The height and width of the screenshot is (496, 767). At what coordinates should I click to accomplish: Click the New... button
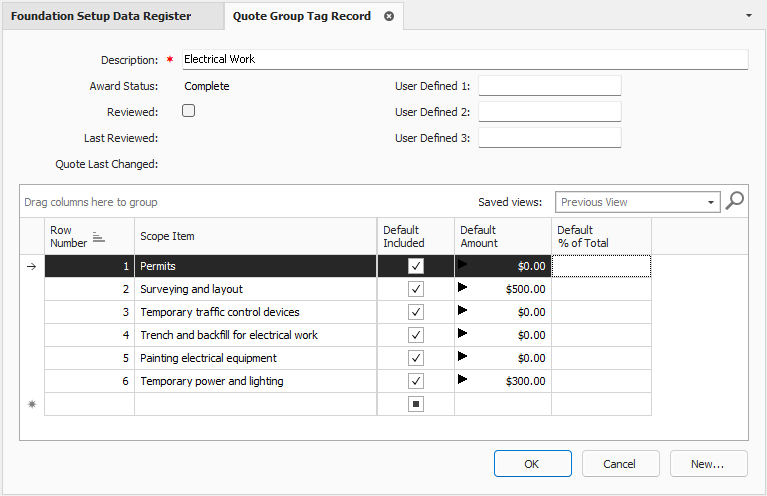[x=708, y=464]
